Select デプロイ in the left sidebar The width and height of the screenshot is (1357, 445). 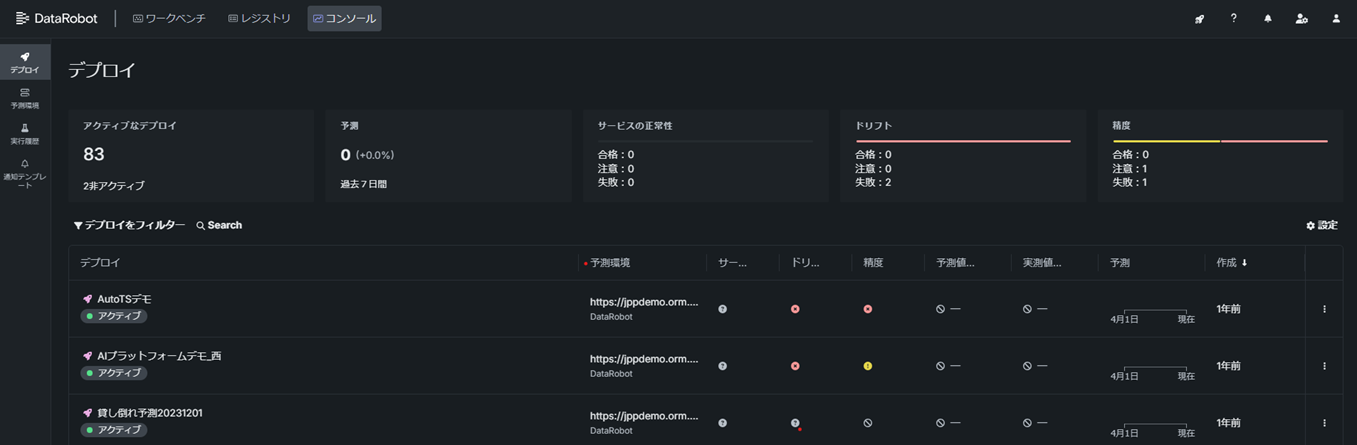(x=25, y=62)
